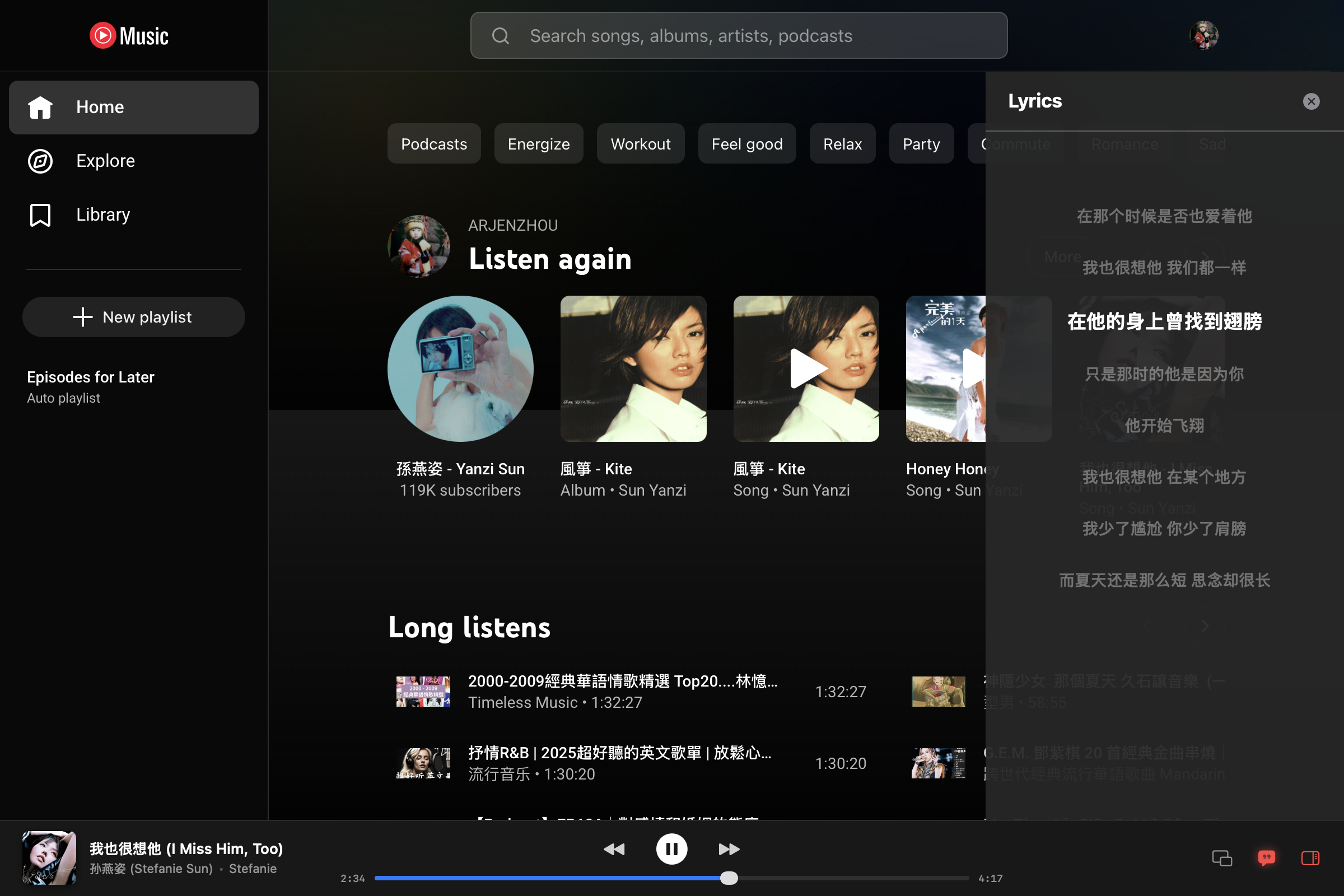
Task: Click the 抒情R&B playlist thumbnail
Action: coord(423,763)
